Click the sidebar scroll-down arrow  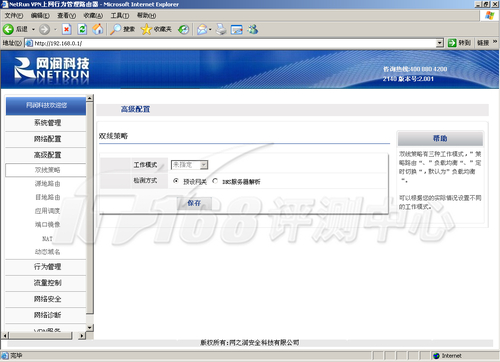click(x=90, y=328)
